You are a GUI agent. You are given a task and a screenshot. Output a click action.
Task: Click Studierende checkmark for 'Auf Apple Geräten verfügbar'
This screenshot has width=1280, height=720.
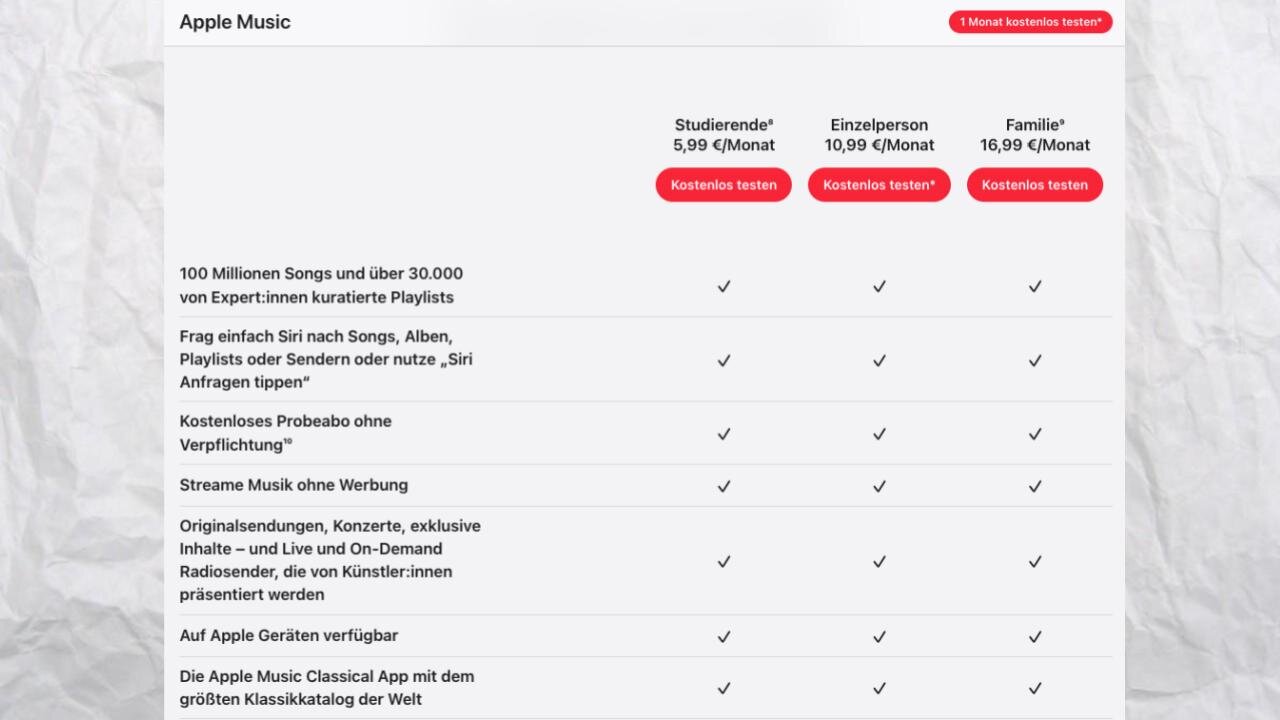point(724,636)
